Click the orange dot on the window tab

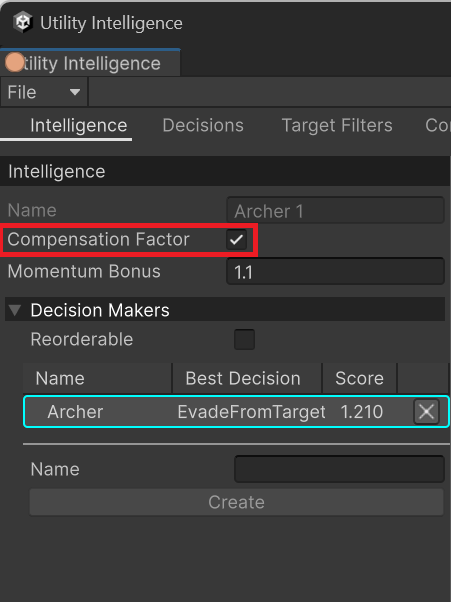click(x=15, y=62)
